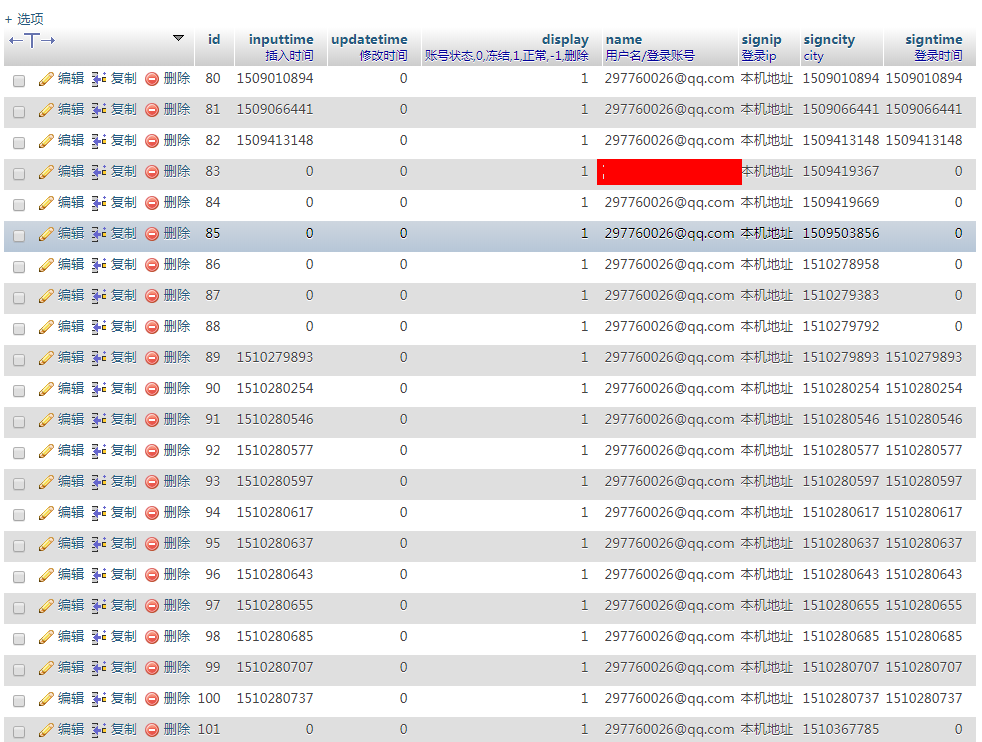
Task: Click the red delete icon in row id 91
Action: coord(152,420)
